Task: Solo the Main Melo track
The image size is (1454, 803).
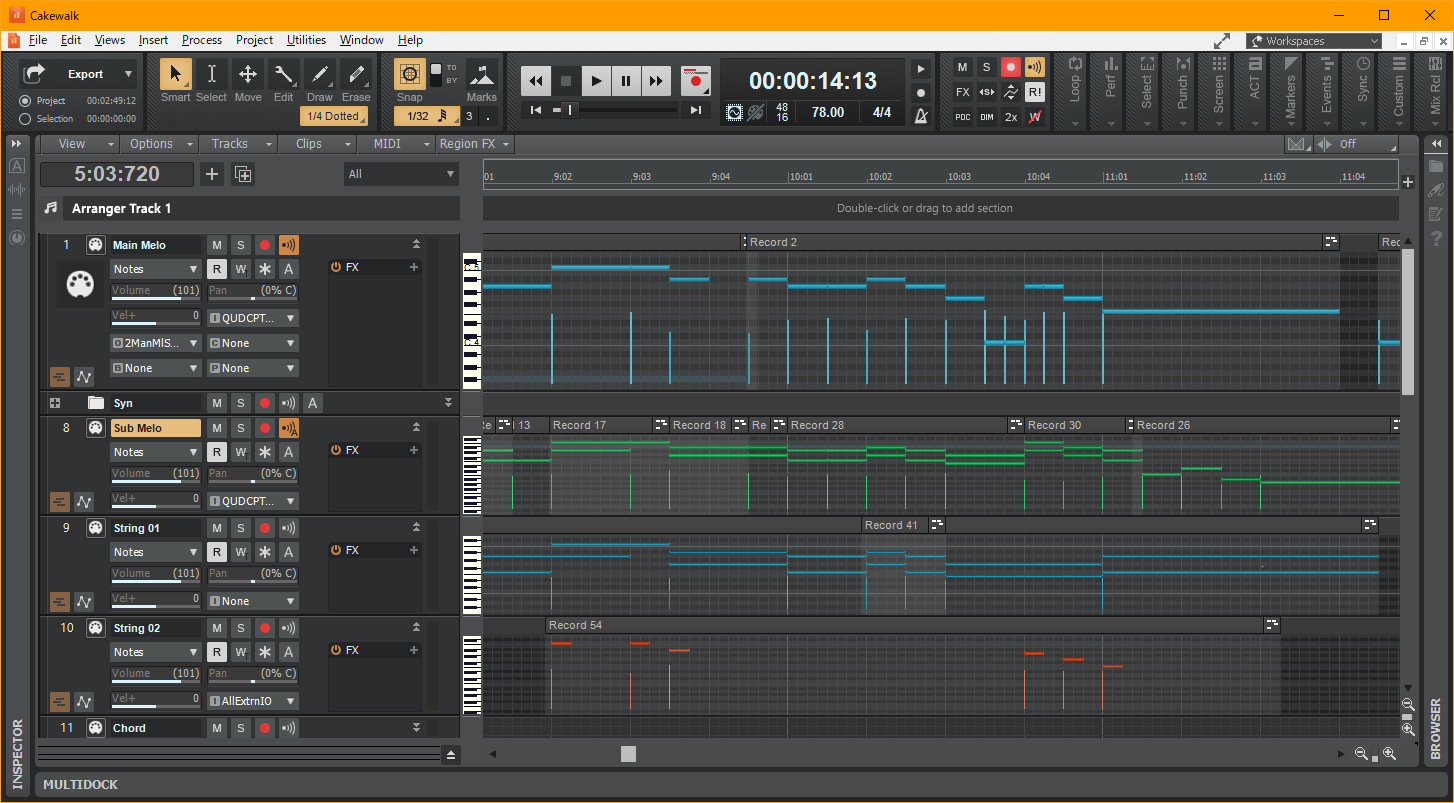Action: coord(241,245)
